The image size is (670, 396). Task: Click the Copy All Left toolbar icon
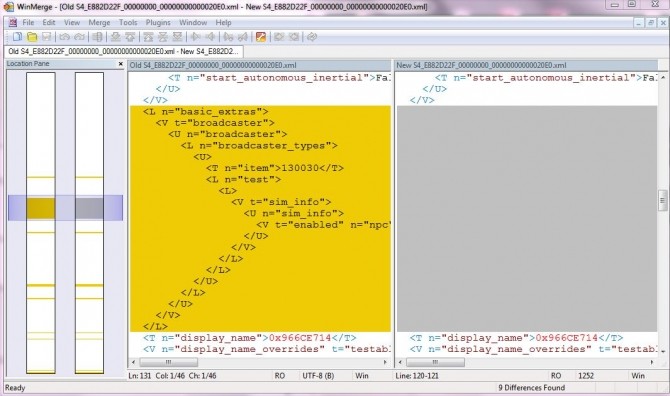(x=294, y=37)
